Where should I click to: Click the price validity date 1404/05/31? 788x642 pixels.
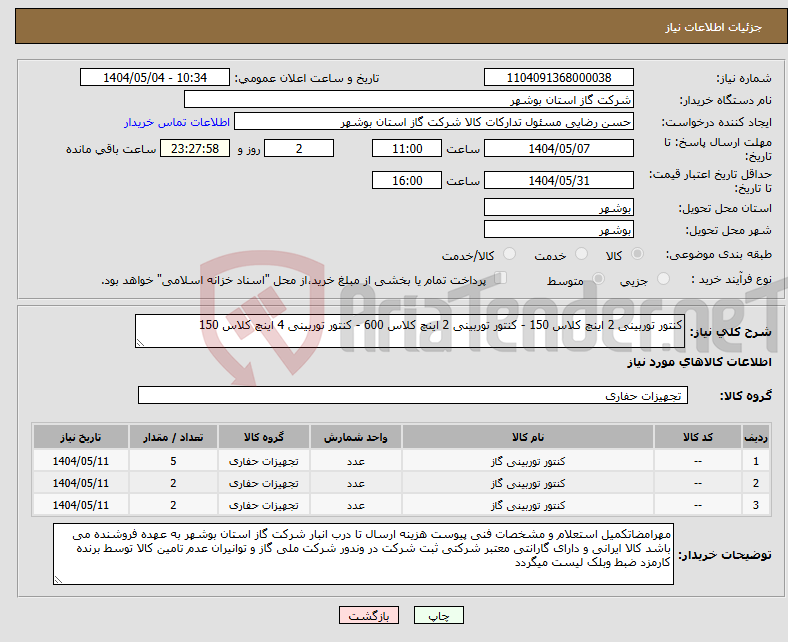(x=558, y=180)
